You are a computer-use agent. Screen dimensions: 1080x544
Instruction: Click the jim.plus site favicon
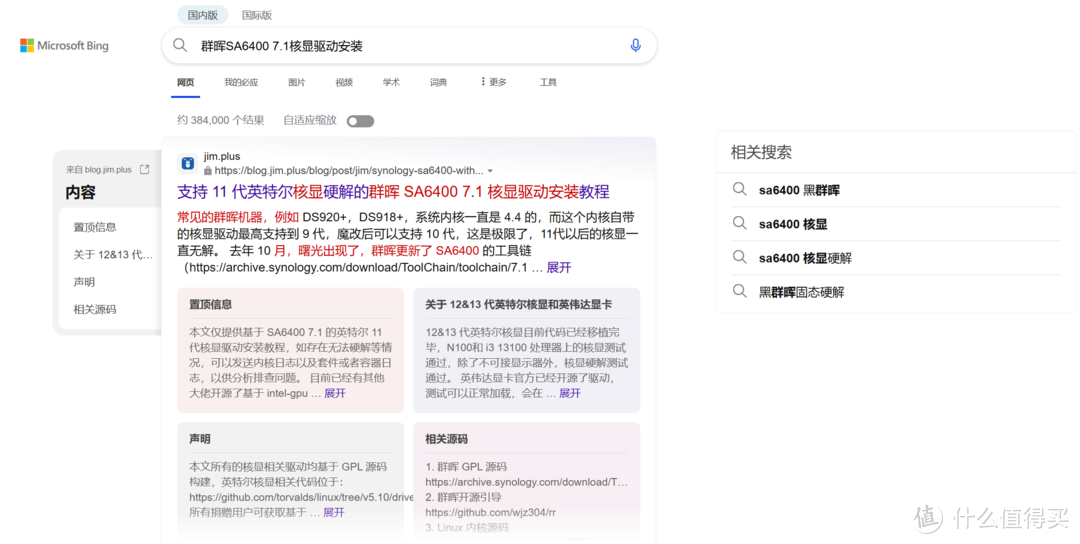pos(187,163)
